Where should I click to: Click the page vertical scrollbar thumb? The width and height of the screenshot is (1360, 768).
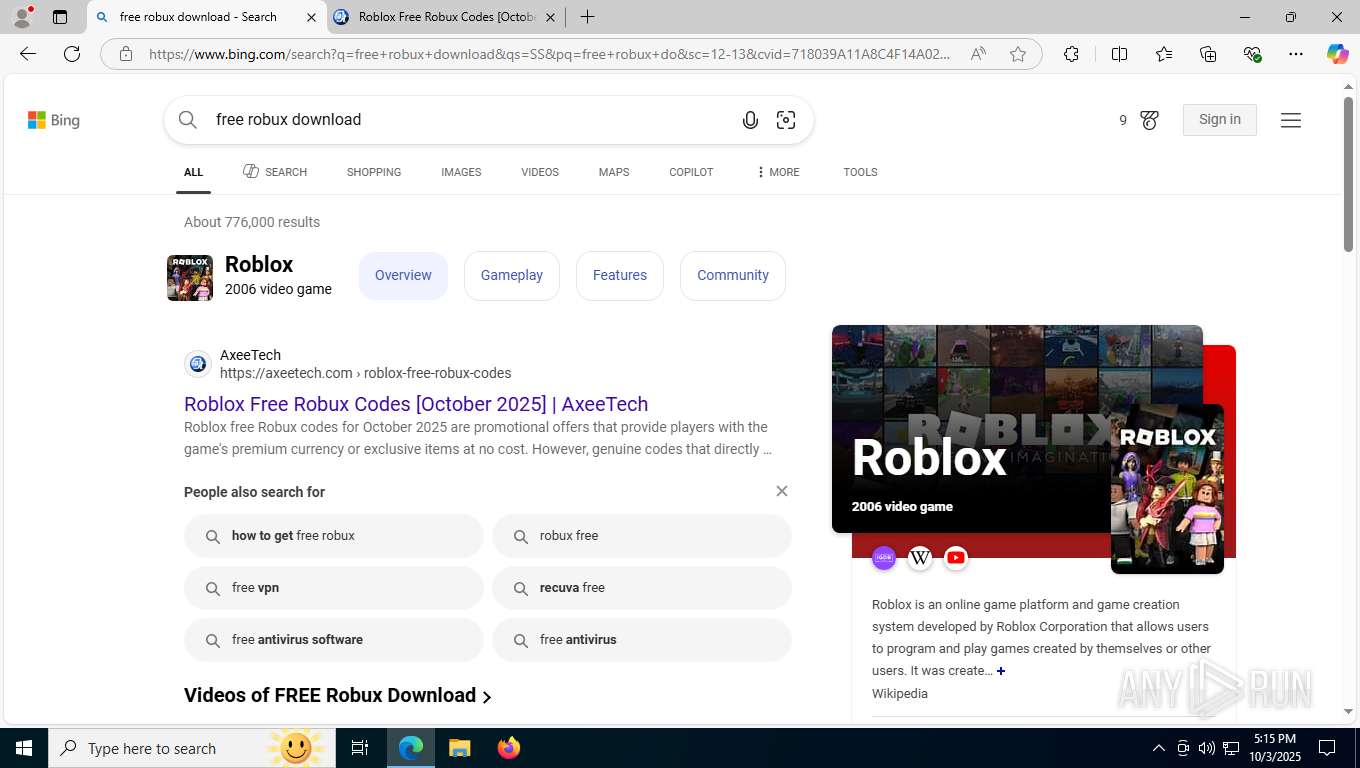coord(1348,174)
